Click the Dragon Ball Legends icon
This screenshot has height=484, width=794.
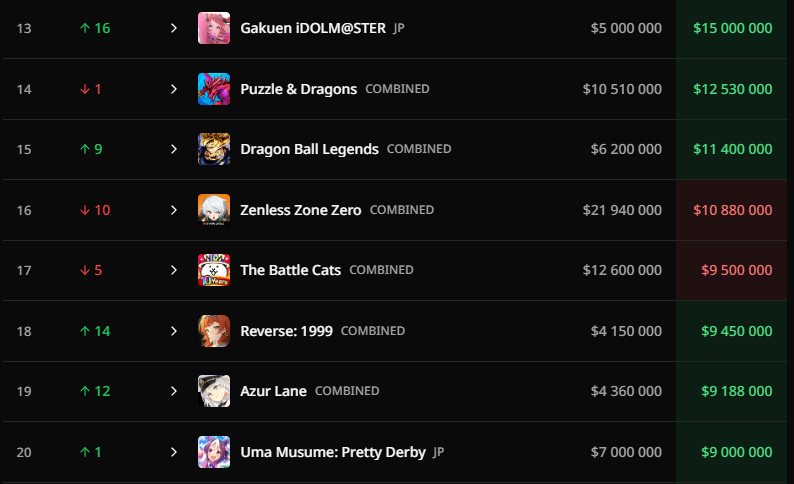[214, 149]
